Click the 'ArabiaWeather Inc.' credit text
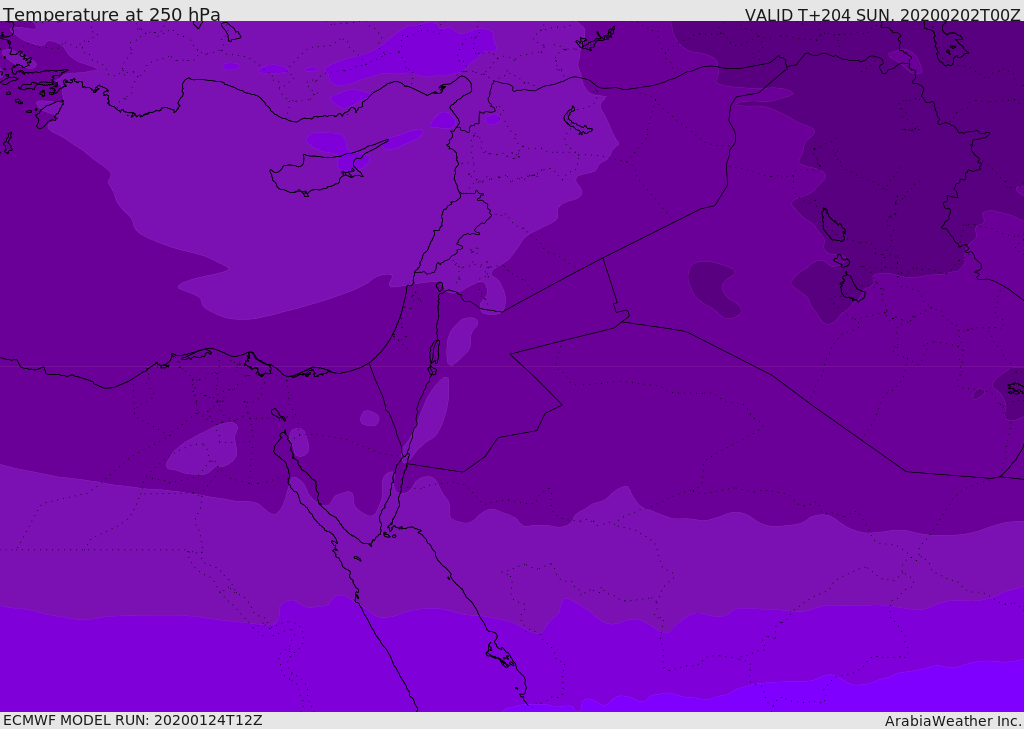 pyautogui.click(x=953, y=721)
